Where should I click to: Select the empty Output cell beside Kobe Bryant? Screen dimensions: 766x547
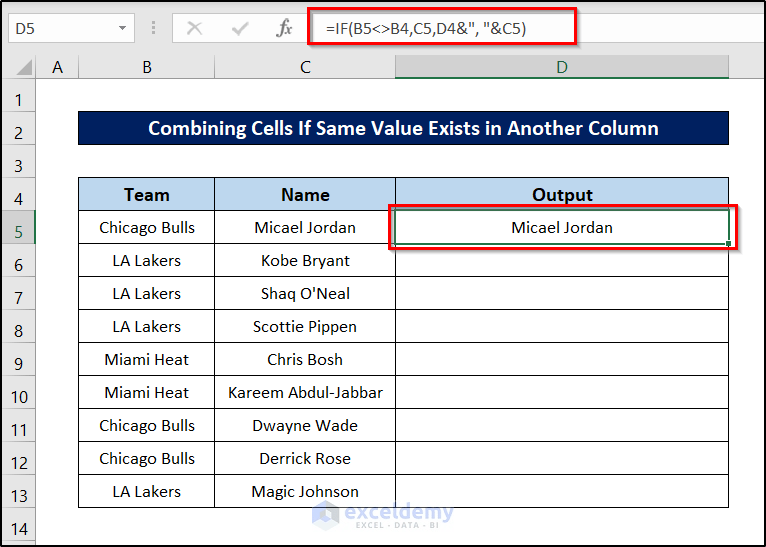pyautogui.click(x=562, y=260)
